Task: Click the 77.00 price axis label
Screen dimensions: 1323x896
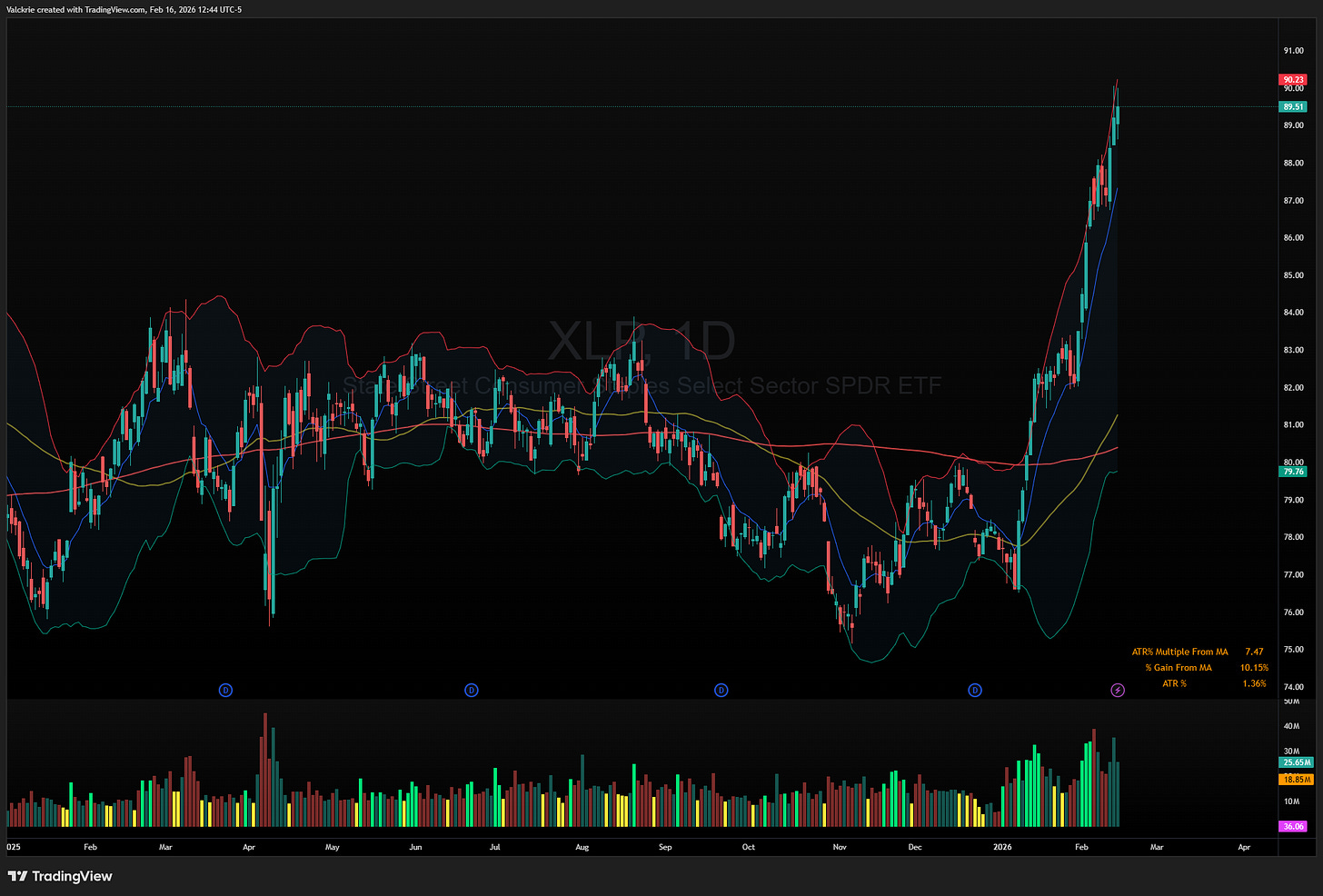Action: (x=1293, y=575)
